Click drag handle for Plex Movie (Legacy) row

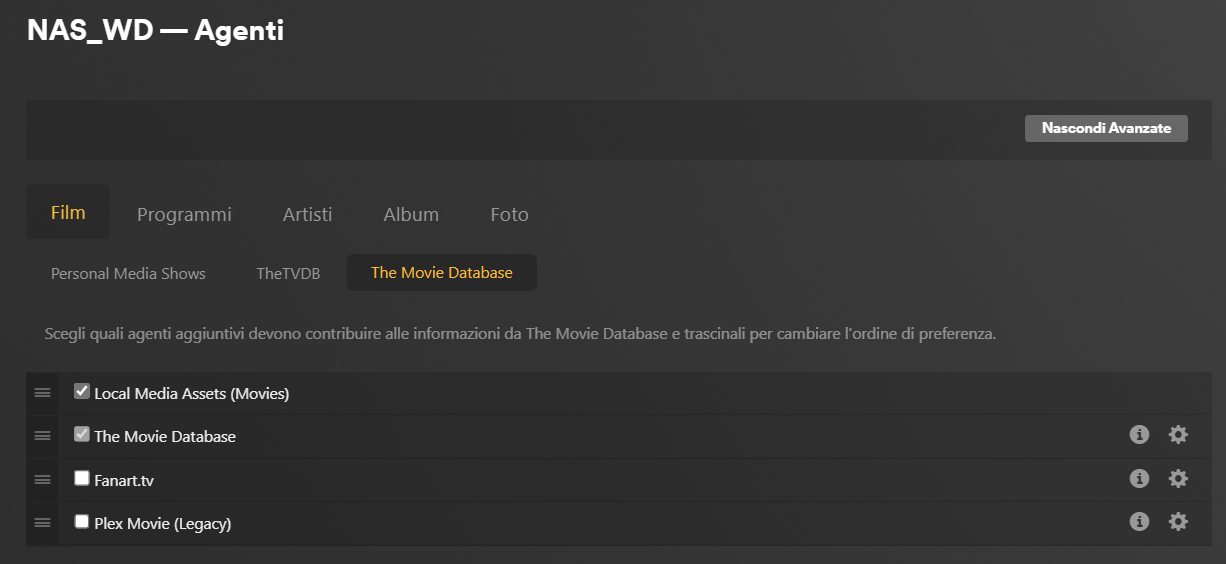(x=42, y=523)
